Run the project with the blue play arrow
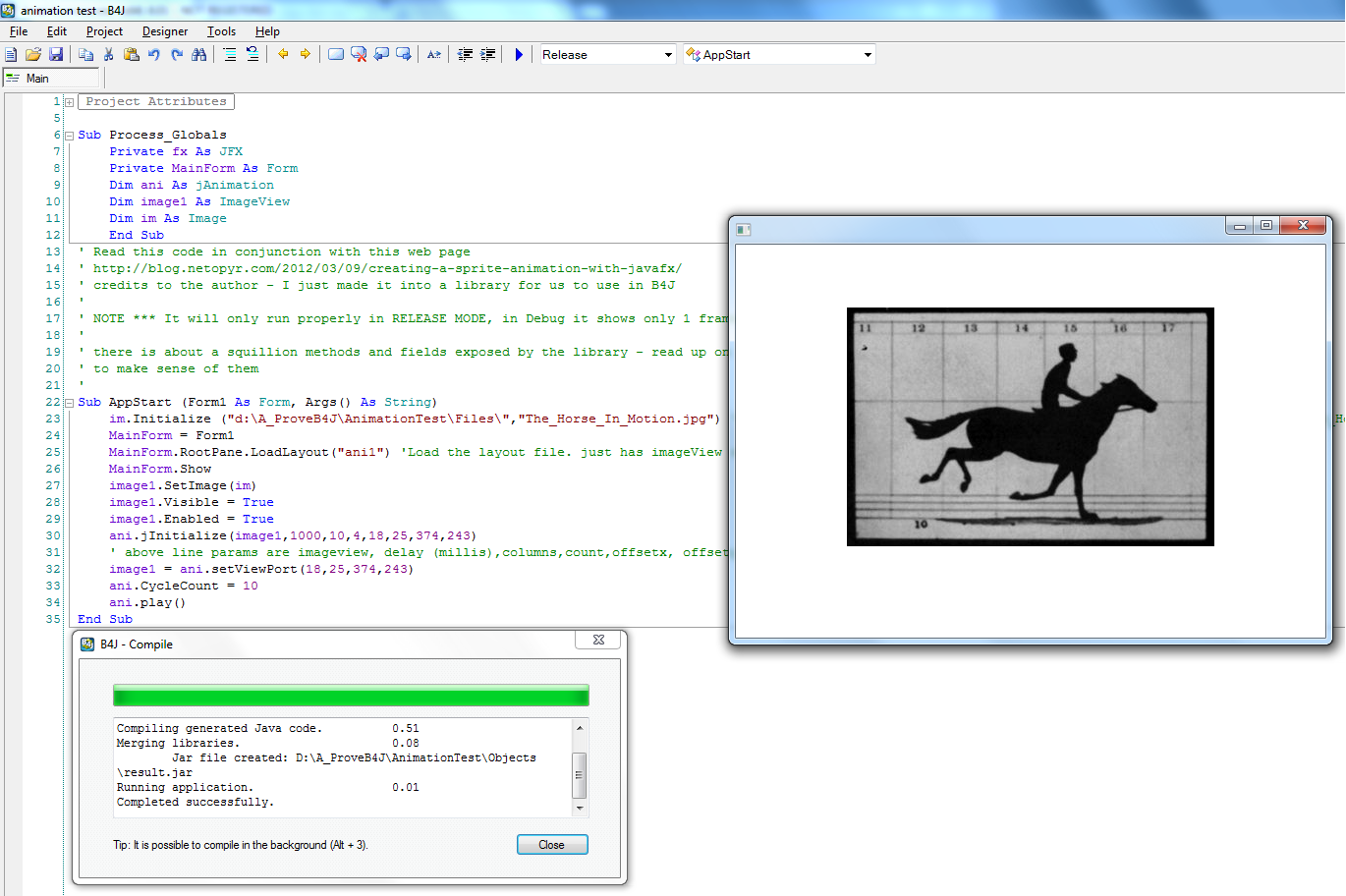The height and width of the screenshot is (896, 1346). coord(519,55)
